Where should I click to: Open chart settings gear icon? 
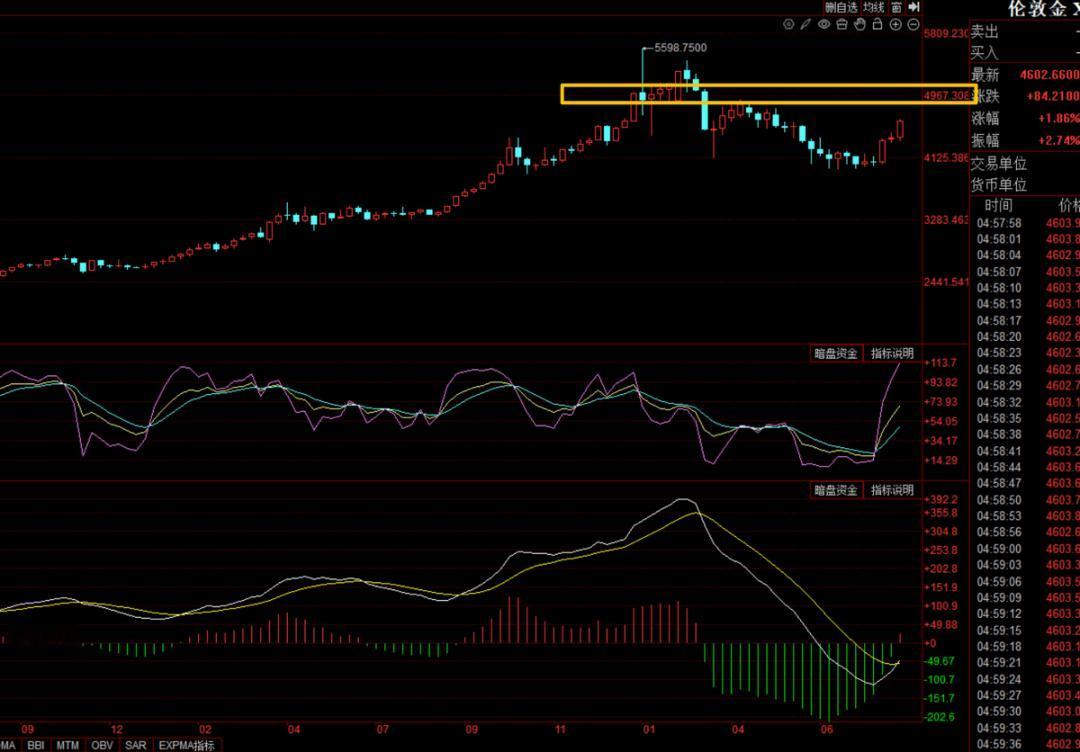coord(789,25)
